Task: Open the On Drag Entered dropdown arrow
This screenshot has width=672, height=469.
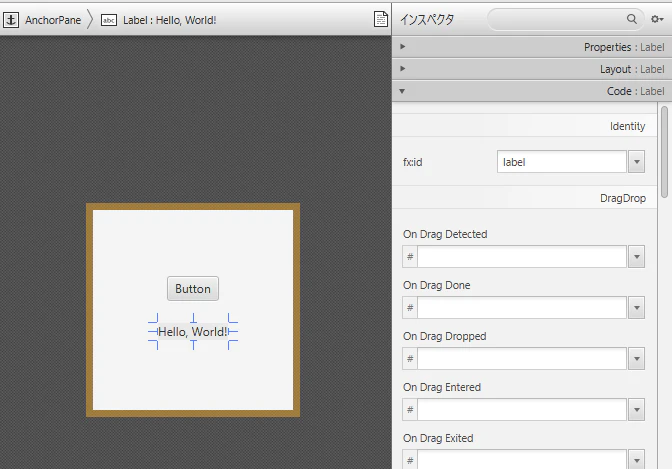Action: [x=636, y=410]
